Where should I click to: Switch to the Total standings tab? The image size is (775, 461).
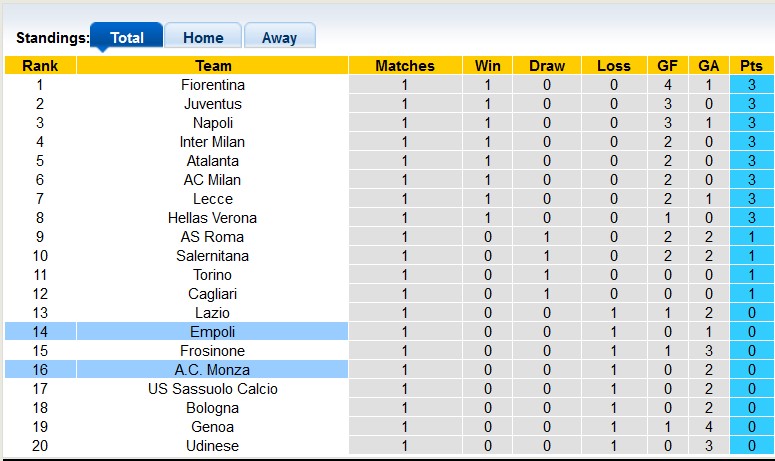tap(126, 38)
